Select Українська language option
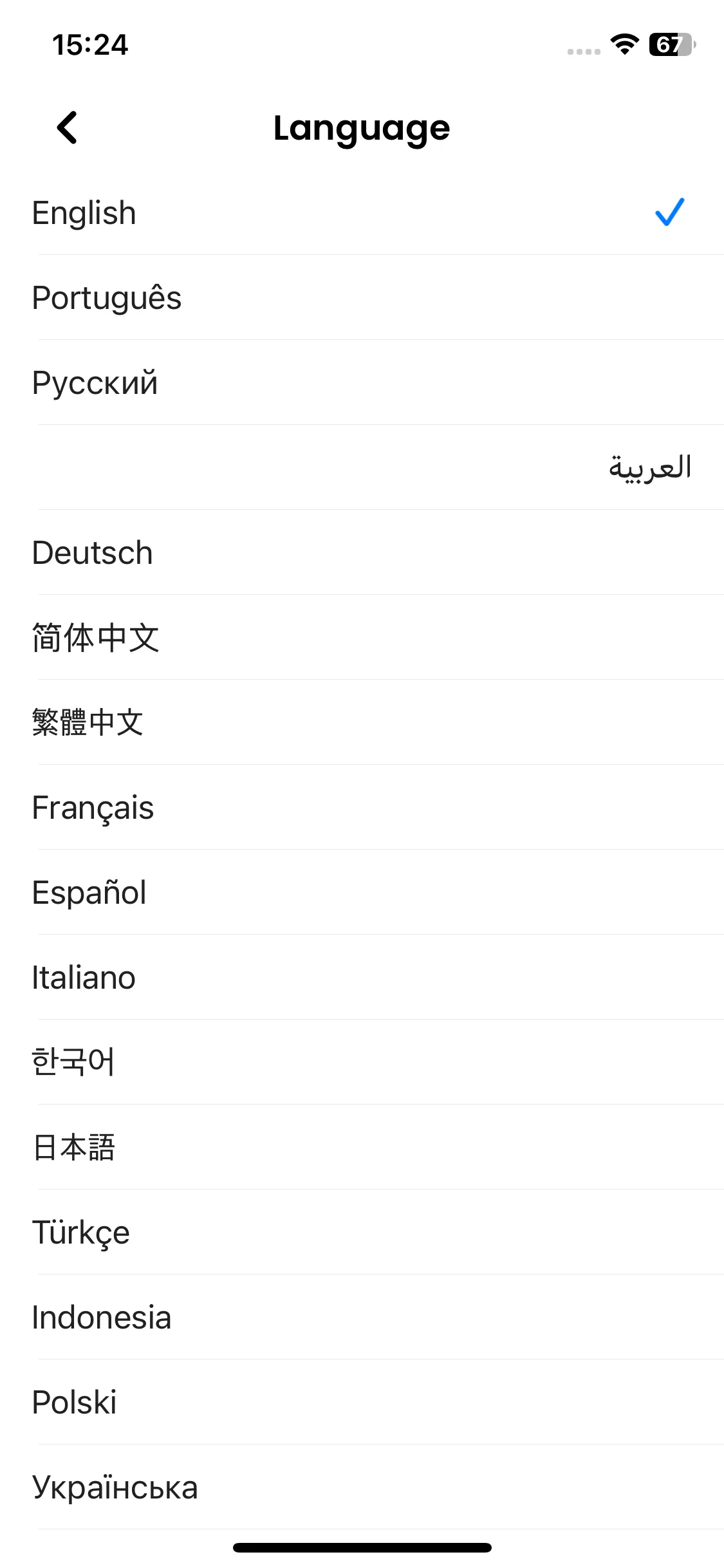 coord(362,1487)
